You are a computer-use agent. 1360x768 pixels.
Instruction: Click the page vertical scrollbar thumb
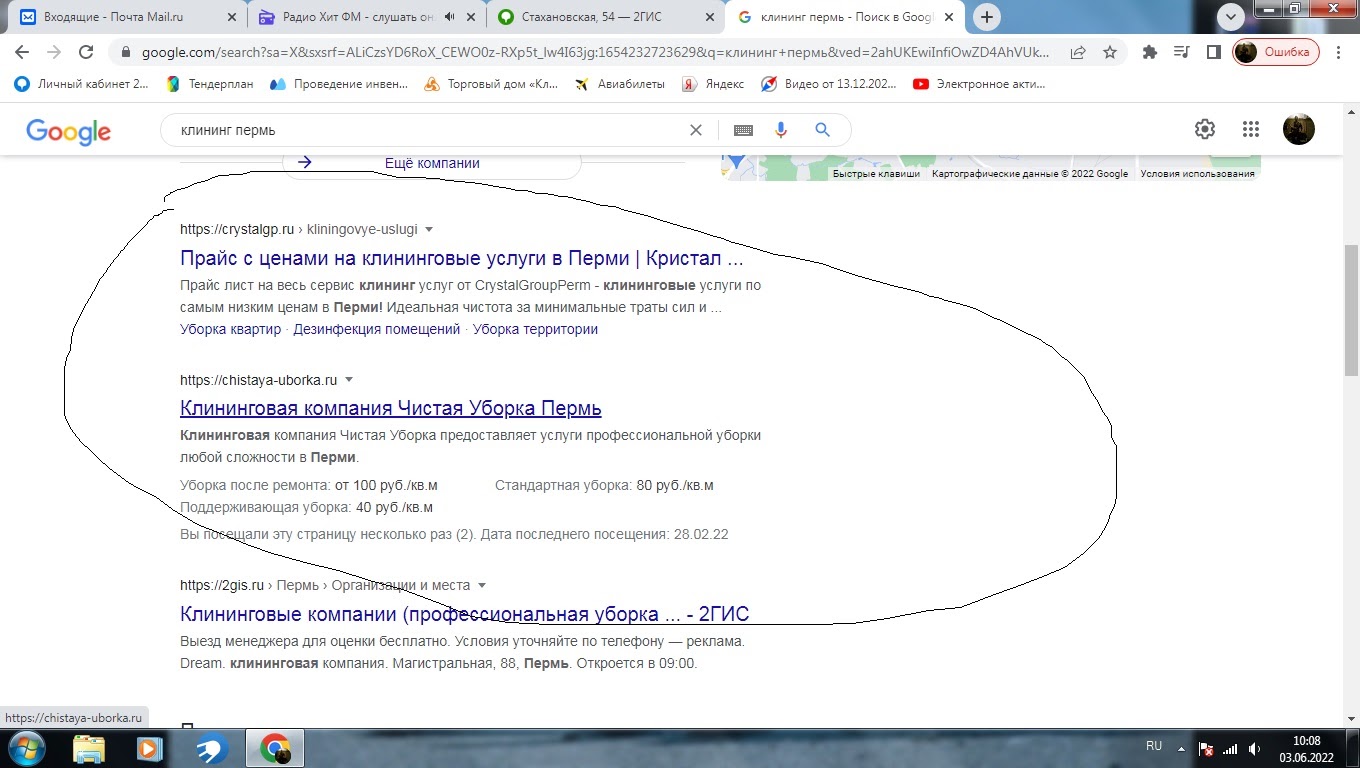1351,311
